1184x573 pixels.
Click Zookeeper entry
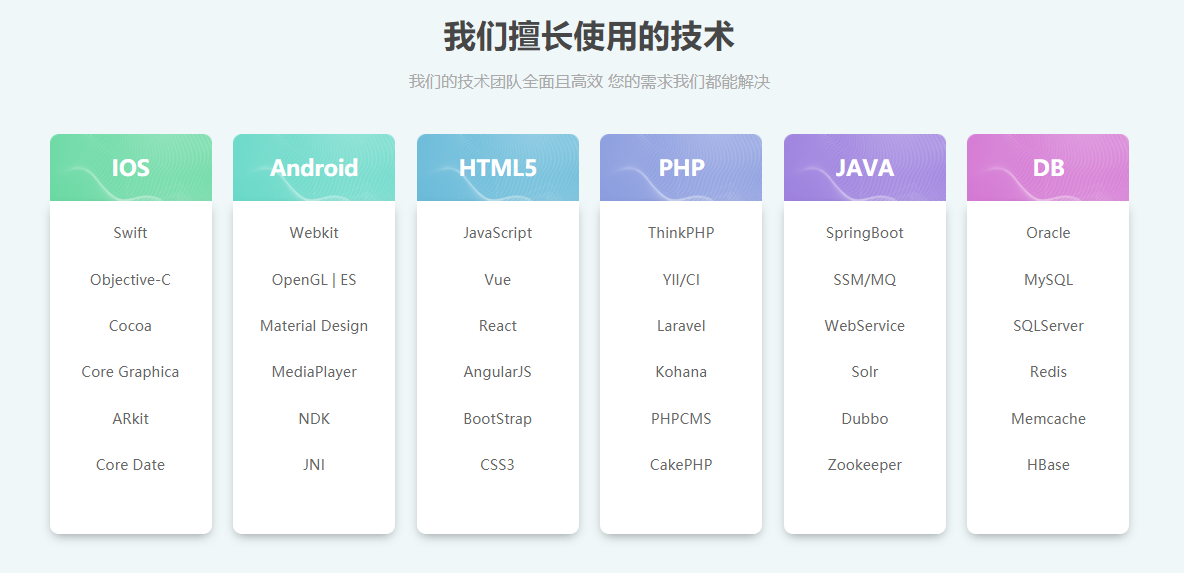(x=865, y=465)
